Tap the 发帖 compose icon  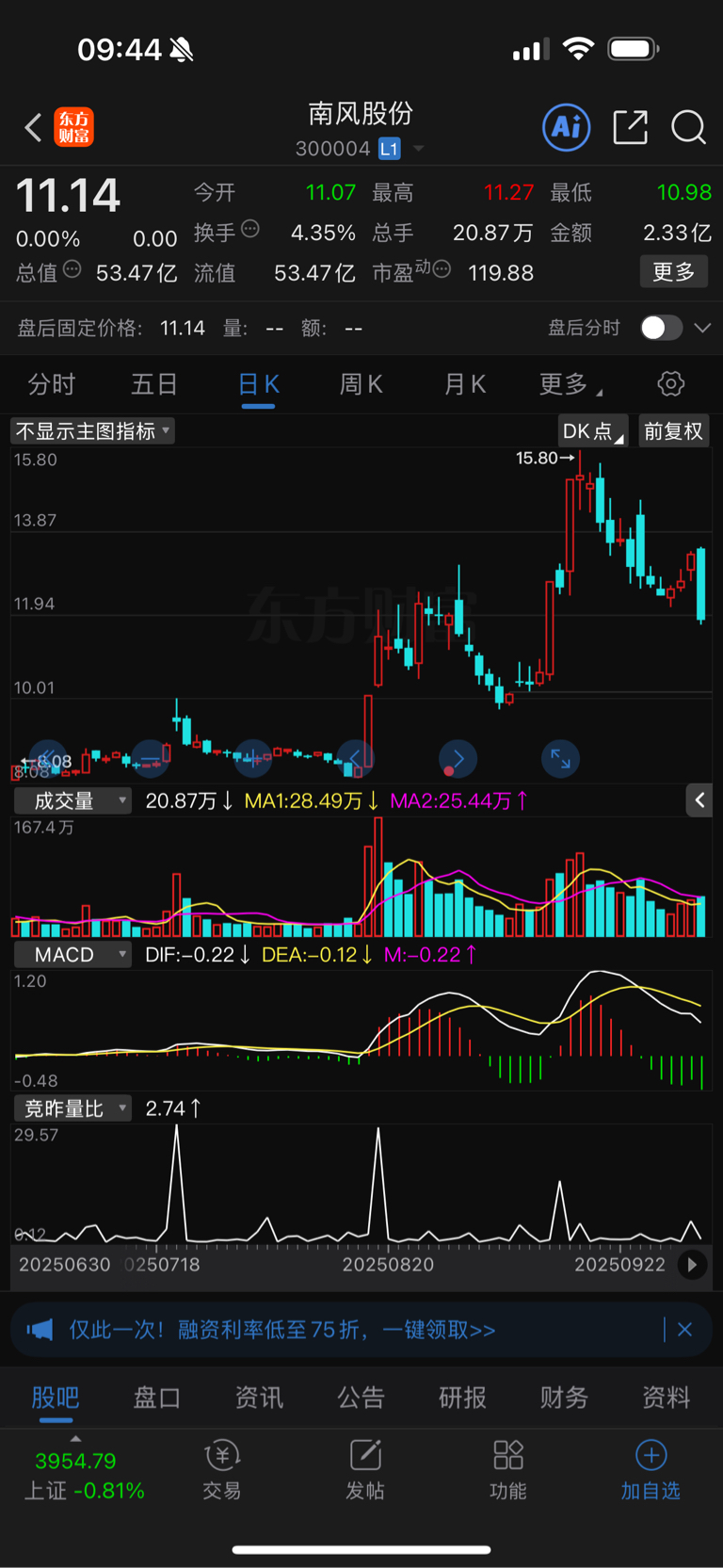click(x=365, y=1455)
